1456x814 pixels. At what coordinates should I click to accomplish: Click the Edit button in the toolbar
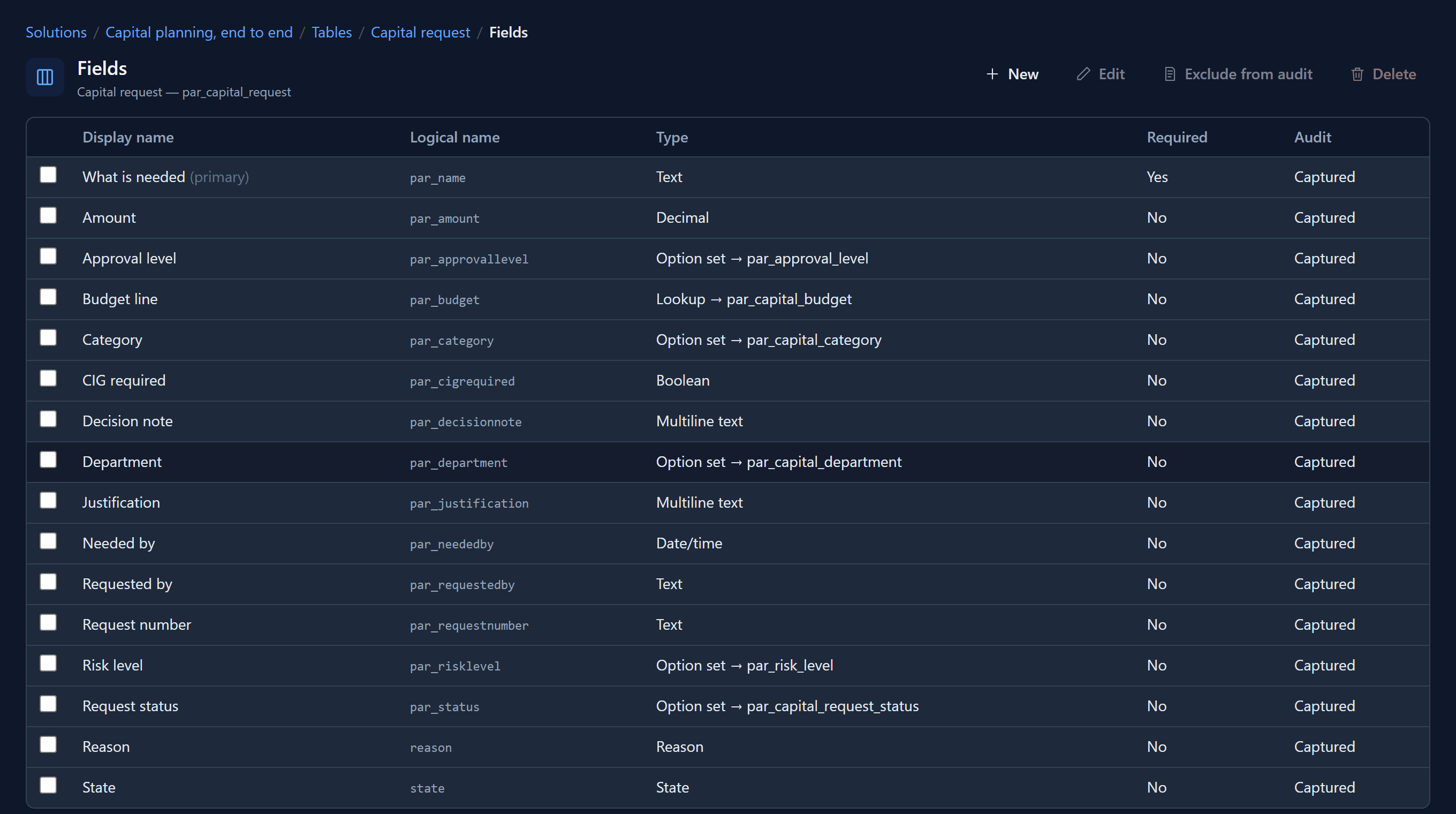1101,74
